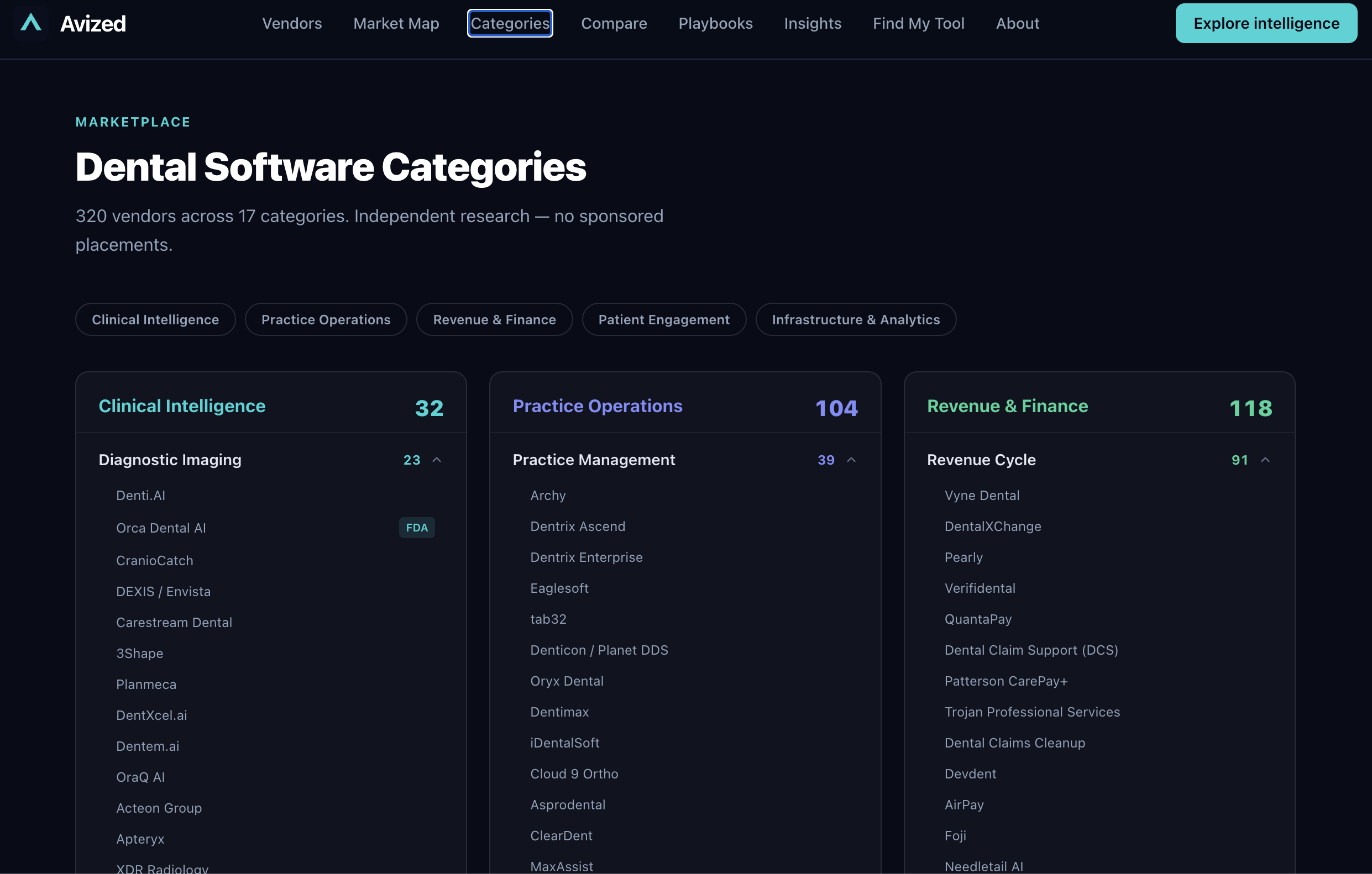Open Dentrix Enterprise vendor

point(586,557)
